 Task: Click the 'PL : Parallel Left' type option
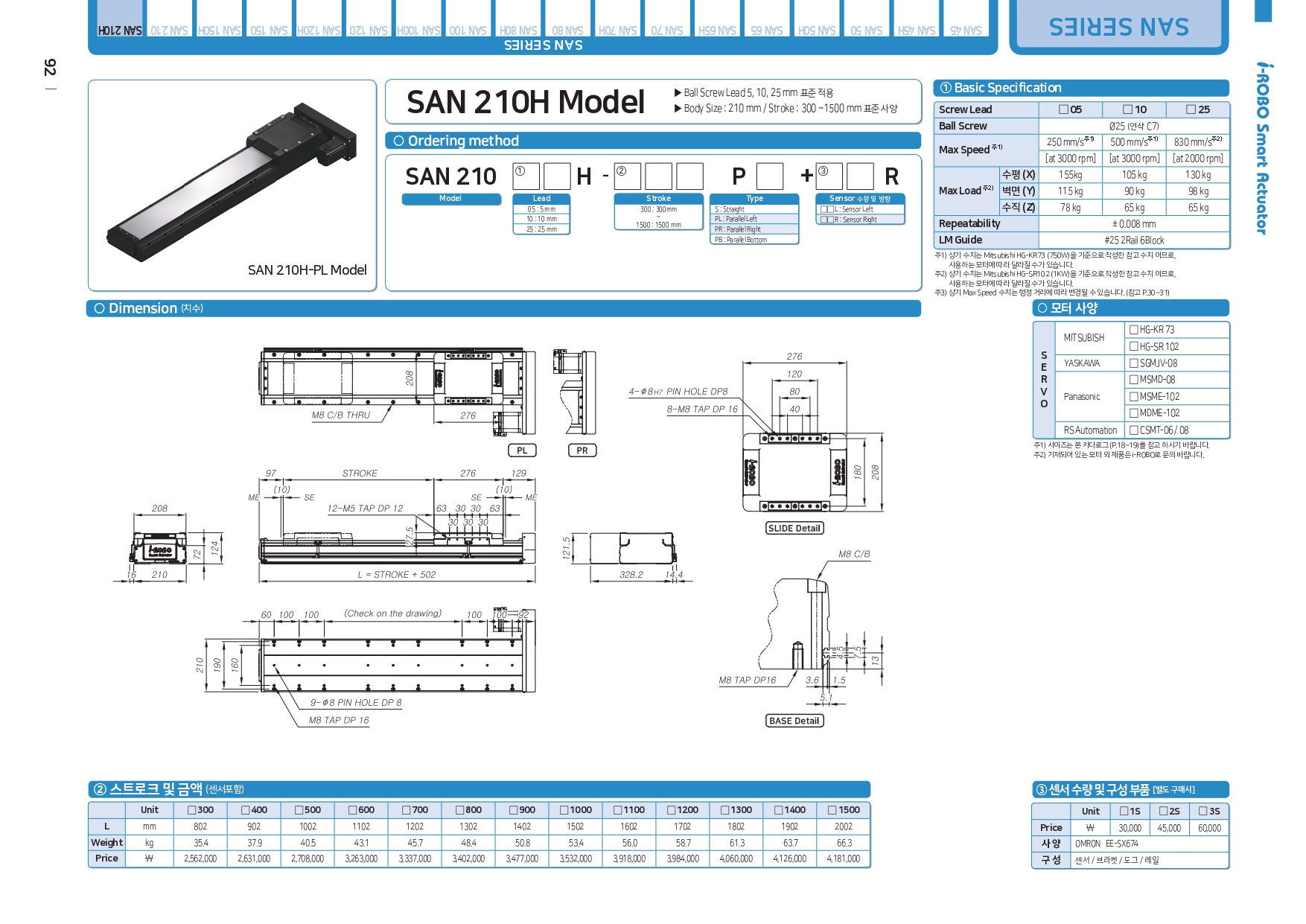coord(754,220)
